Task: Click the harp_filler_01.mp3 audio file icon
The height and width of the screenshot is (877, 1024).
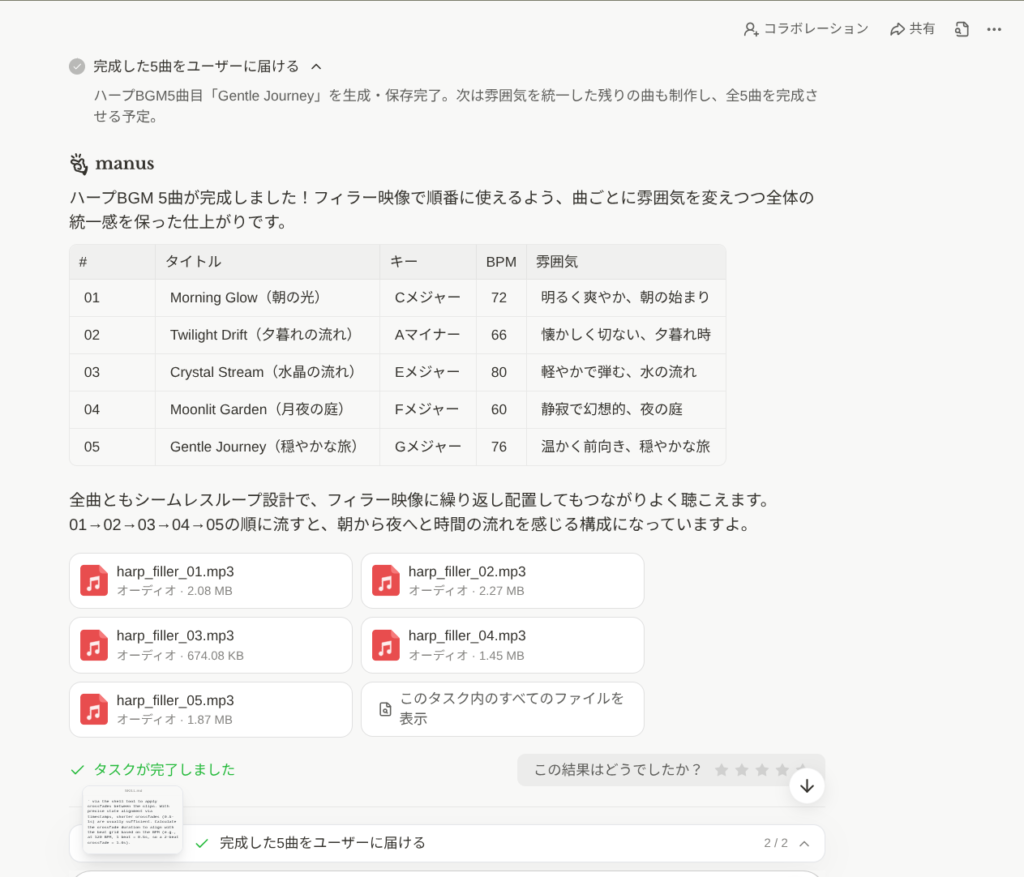Action: [94, 581]
